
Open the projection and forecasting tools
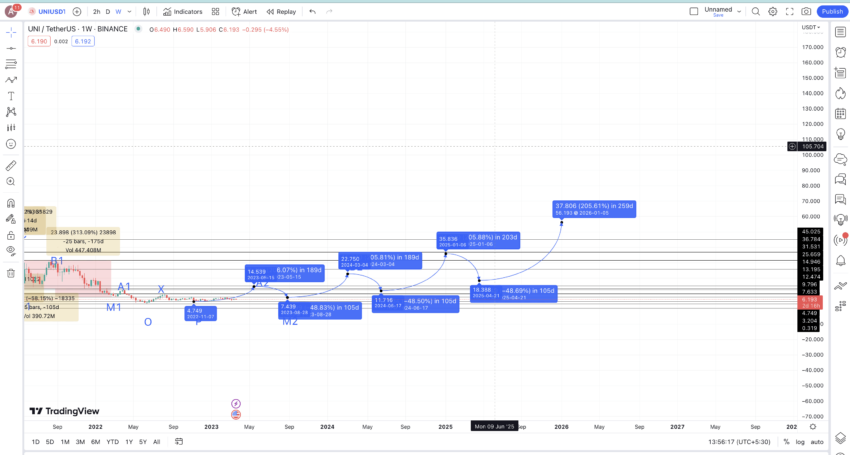click(10, 112)
